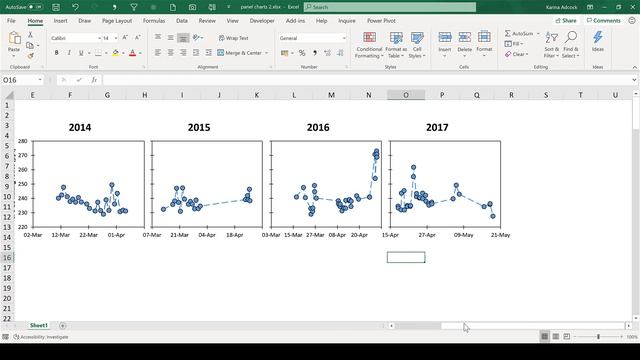
Task: Increase indent of cell contents
Action: tap(208, 53)
